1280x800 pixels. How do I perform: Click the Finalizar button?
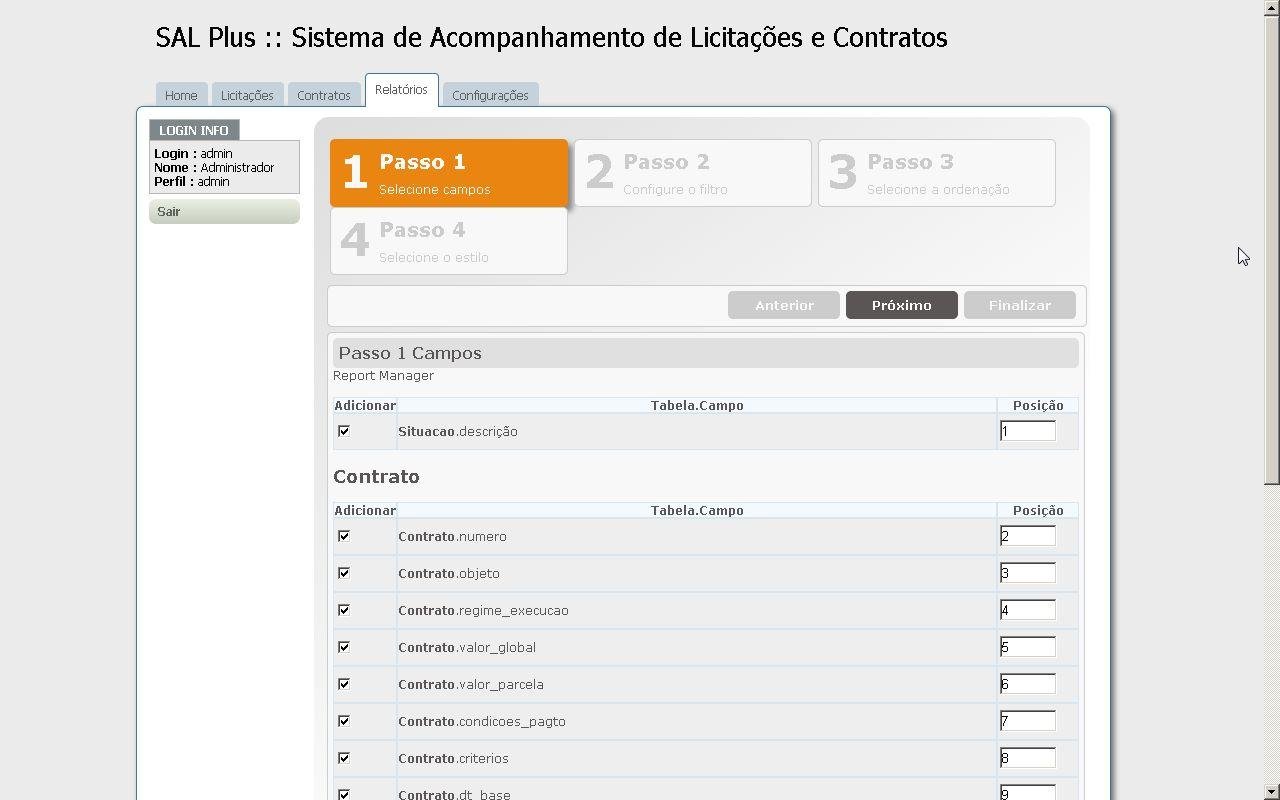(x=1019, y=305)
